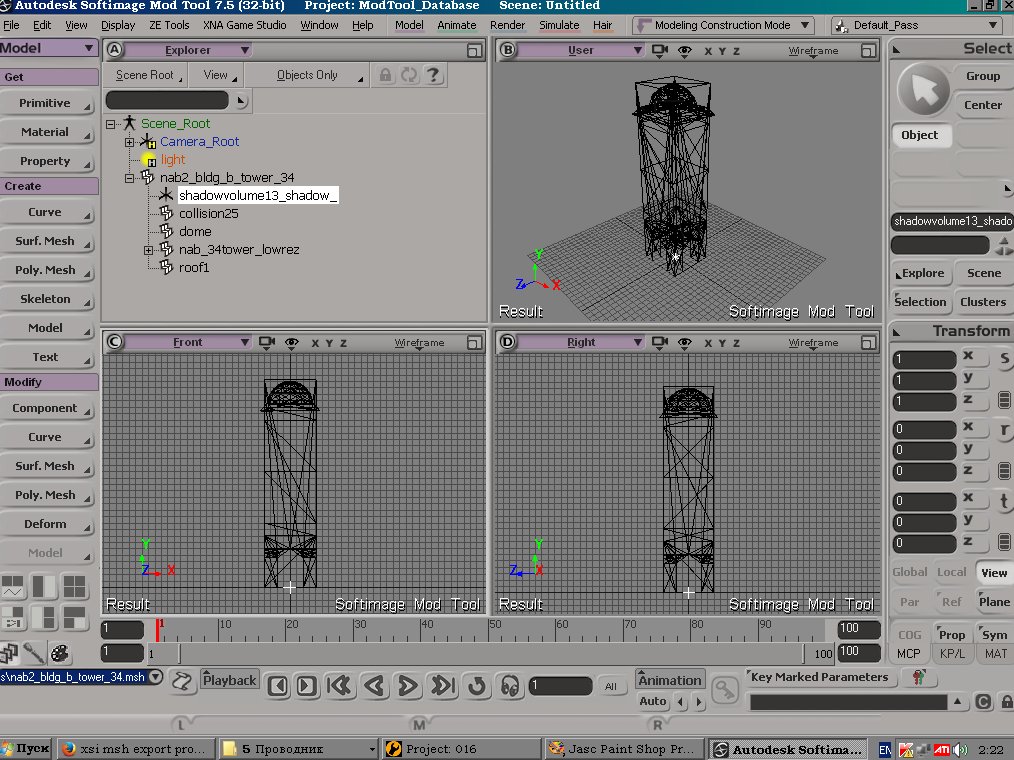Image resolution: width=1014 pixels, height=760 pixels.
Task: Click the Deform button
Action: [x=48, y=525]
